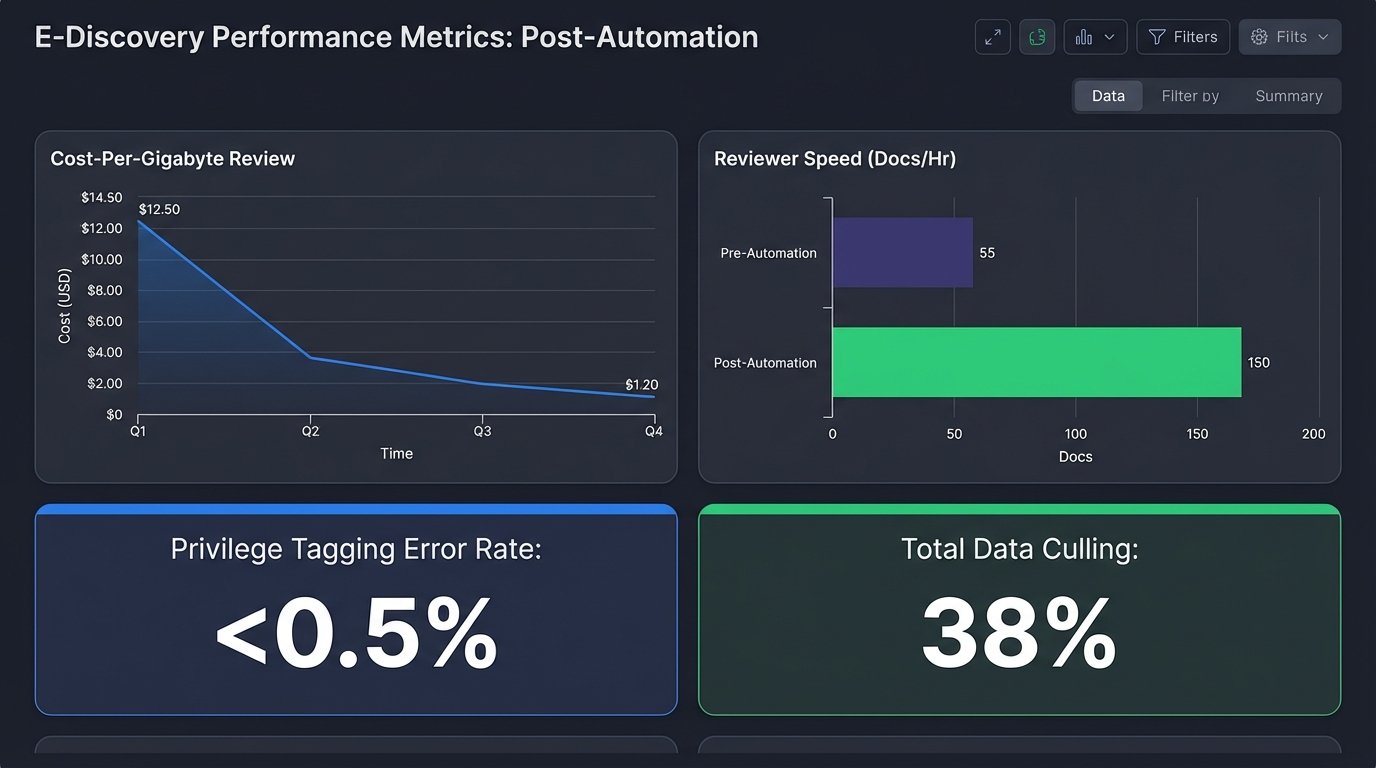Click the bar chart visualization icon
Viewport: 1376px width, 768px height.
point(1086,36)
